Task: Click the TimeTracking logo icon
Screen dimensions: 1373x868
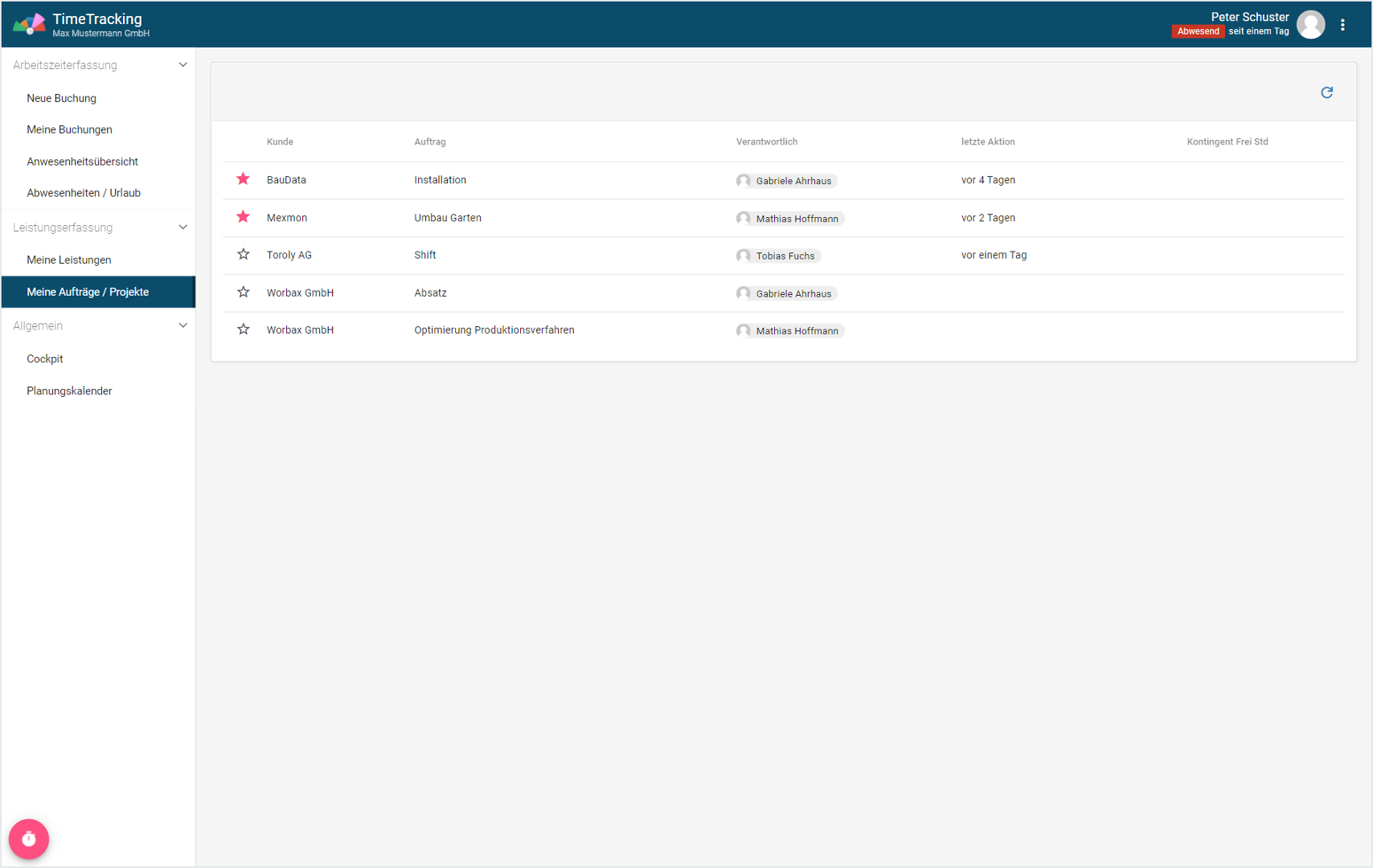Action: pyautogui.click(x=29, y=25)
